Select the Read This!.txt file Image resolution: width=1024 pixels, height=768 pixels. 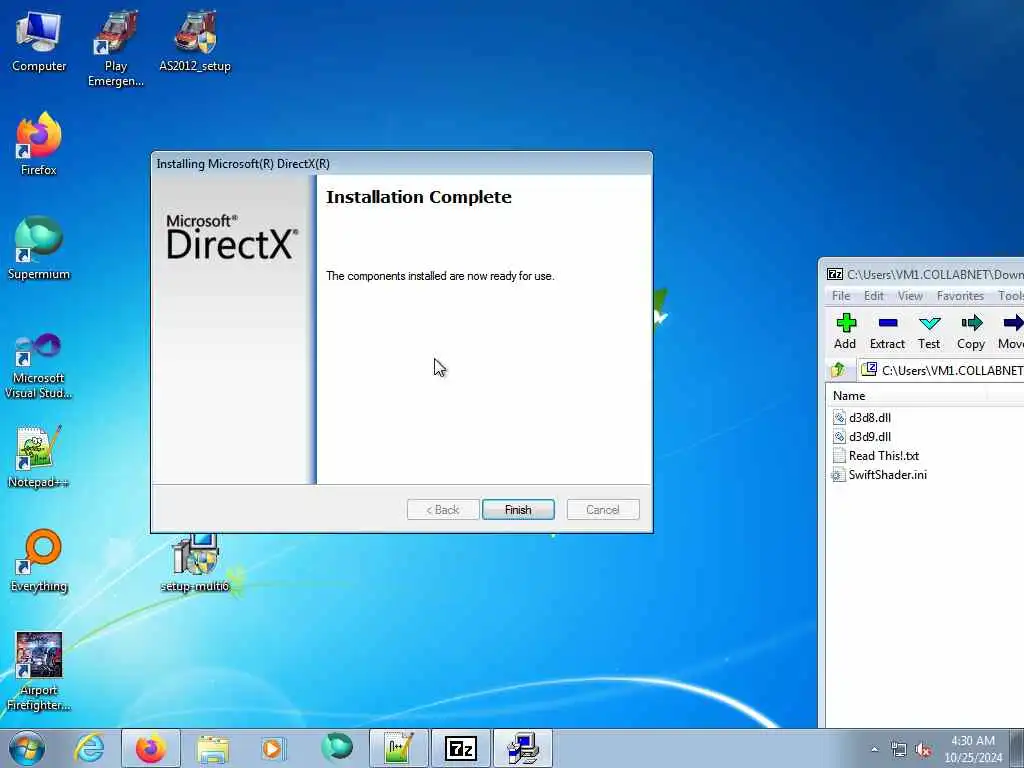click(876, 456)
